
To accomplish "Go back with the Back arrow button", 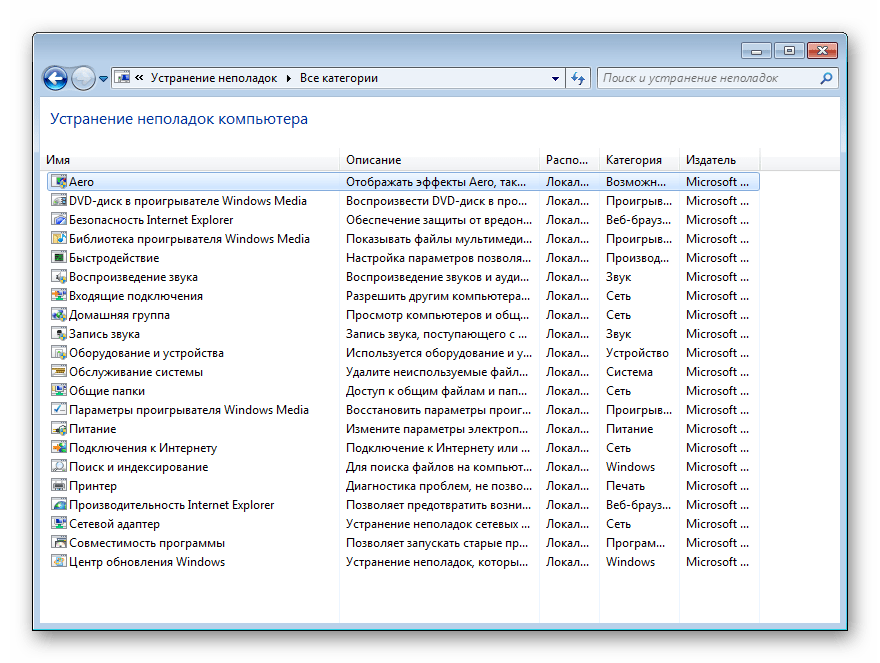I will click(x=55, y=78).
